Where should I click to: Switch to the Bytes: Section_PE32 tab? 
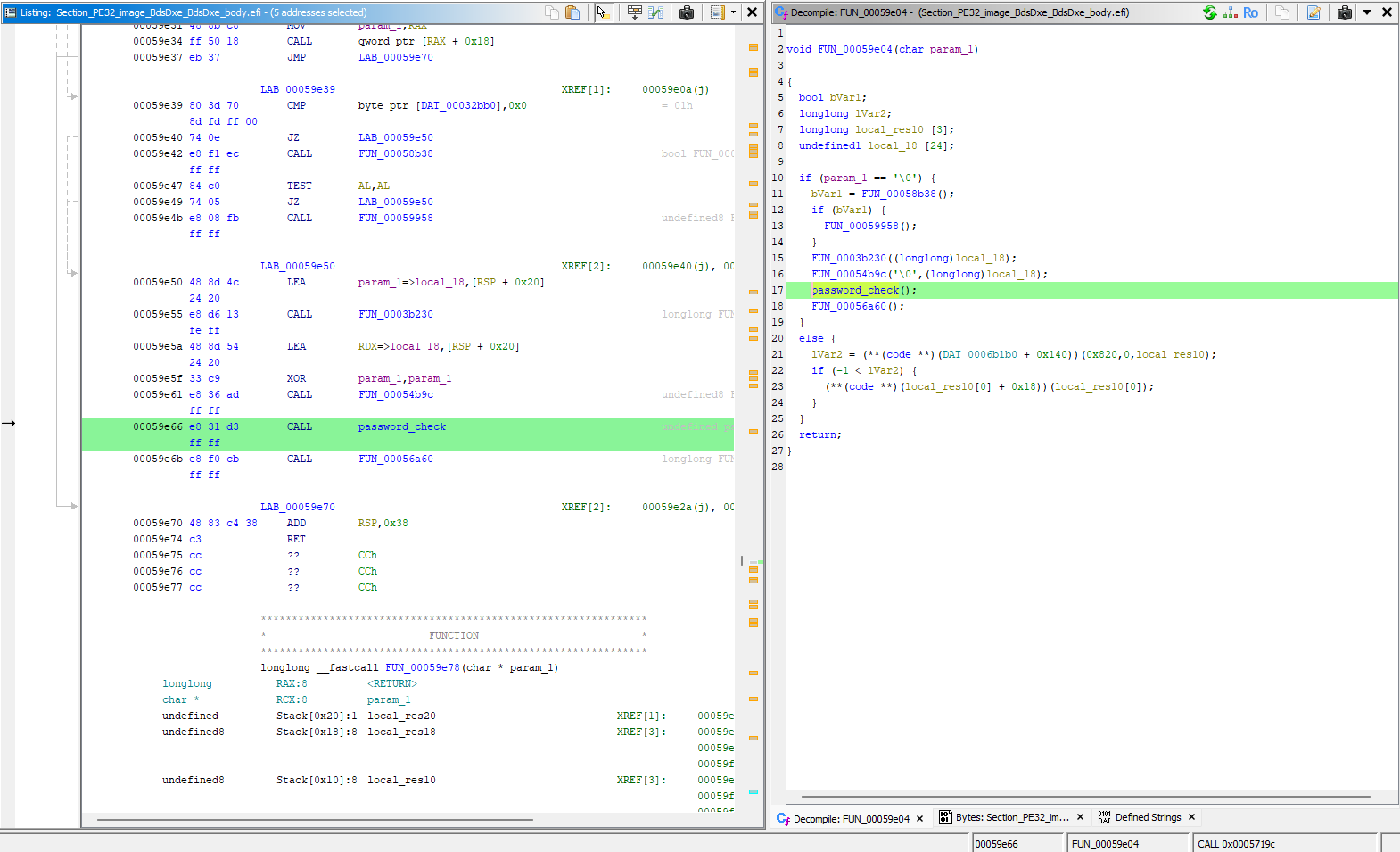click(1012, 817)
